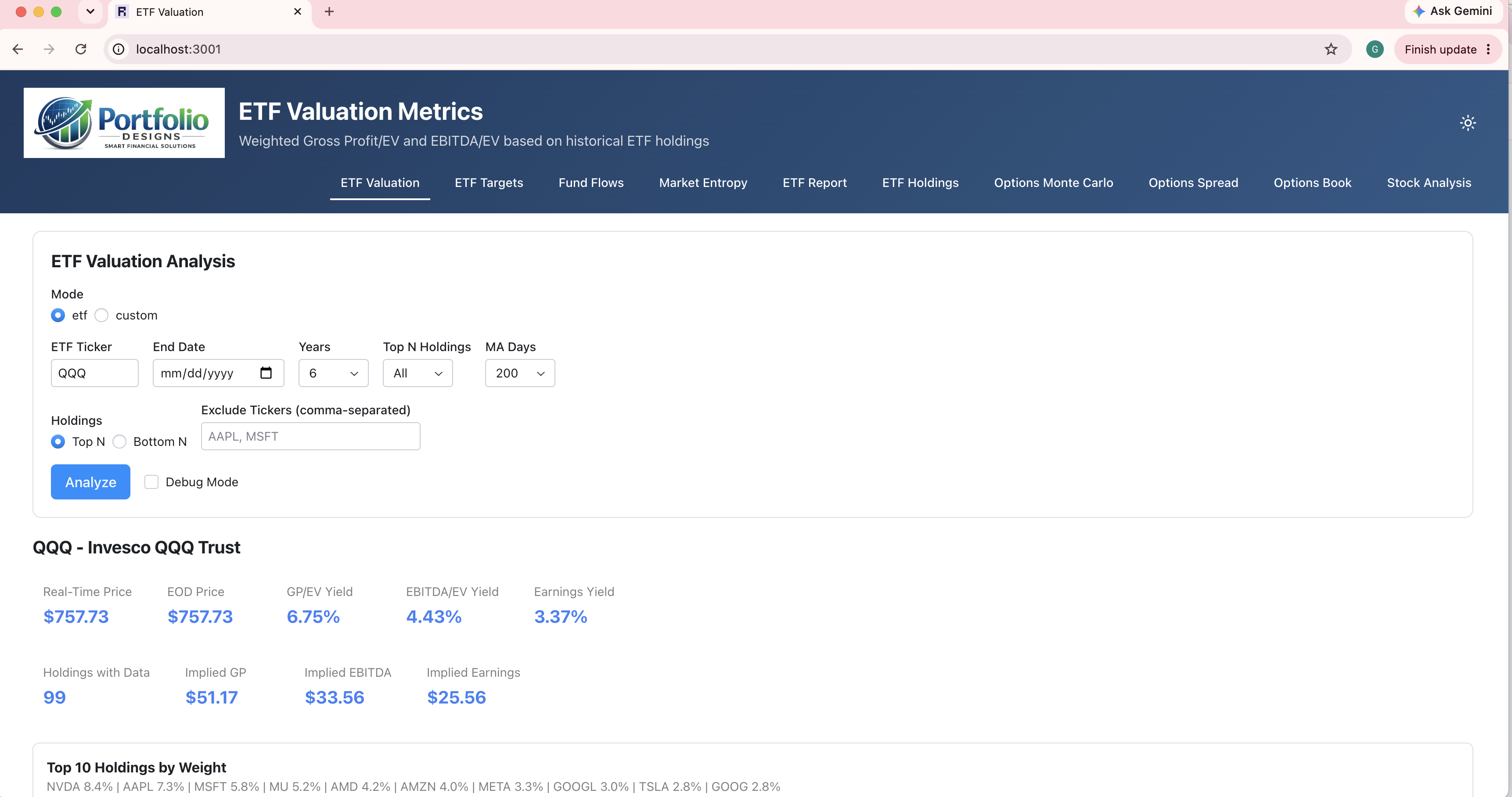Image resolution: width=1512 pixels, height=797 pixels.
Task: Click the ETF Ticker field containing QQQ
Action: 94,373
